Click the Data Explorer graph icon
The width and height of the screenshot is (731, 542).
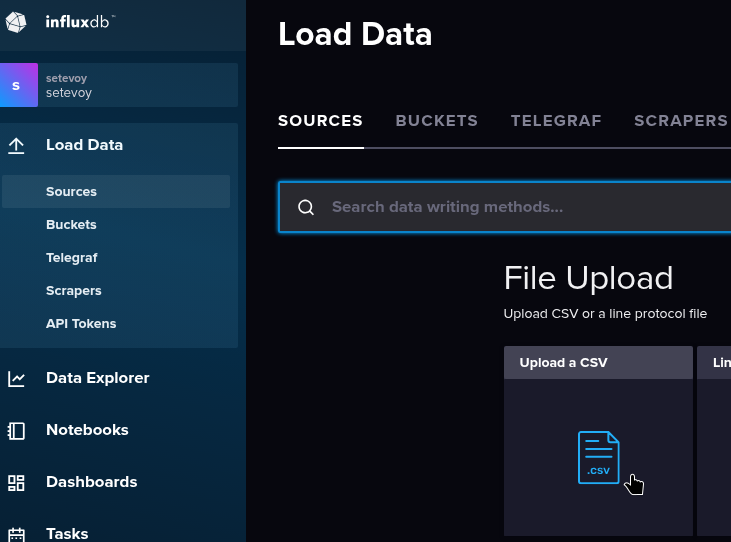click(x=16, y=378)
